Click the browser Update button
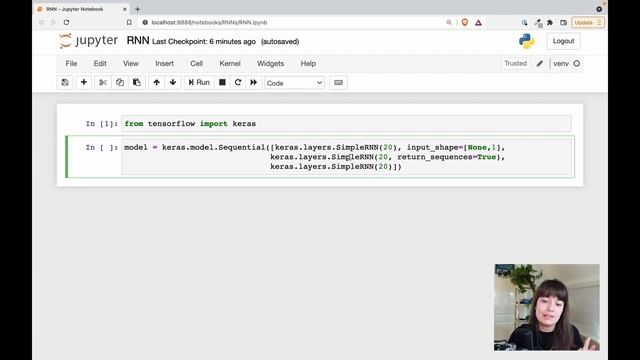 588,22
